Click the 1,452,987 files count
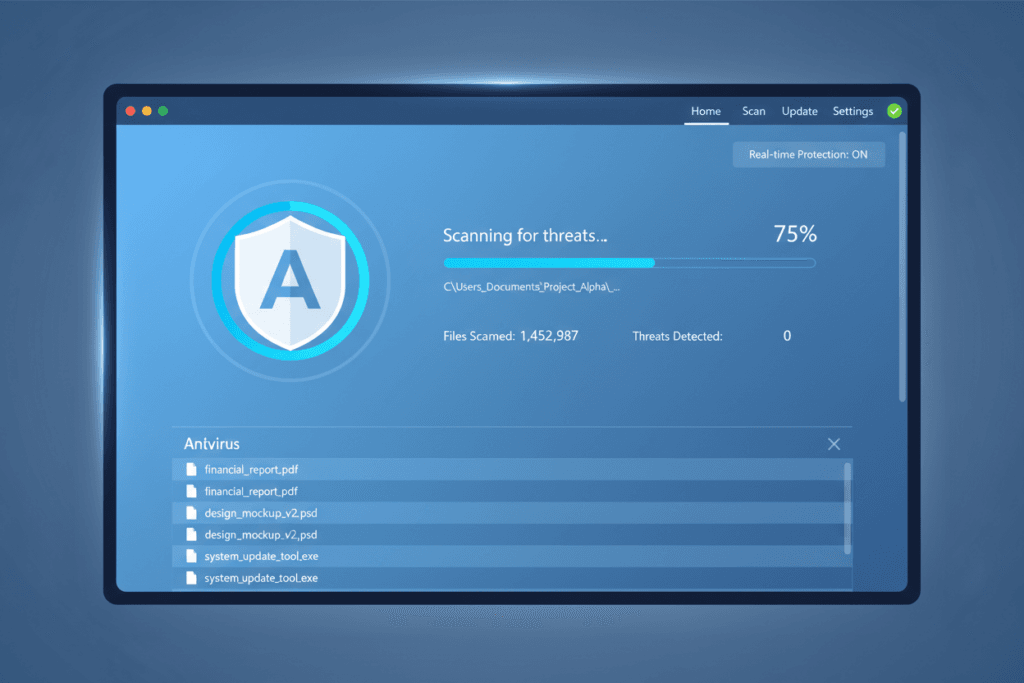Screen dimensions: 1024x683 tap(549, 336)
